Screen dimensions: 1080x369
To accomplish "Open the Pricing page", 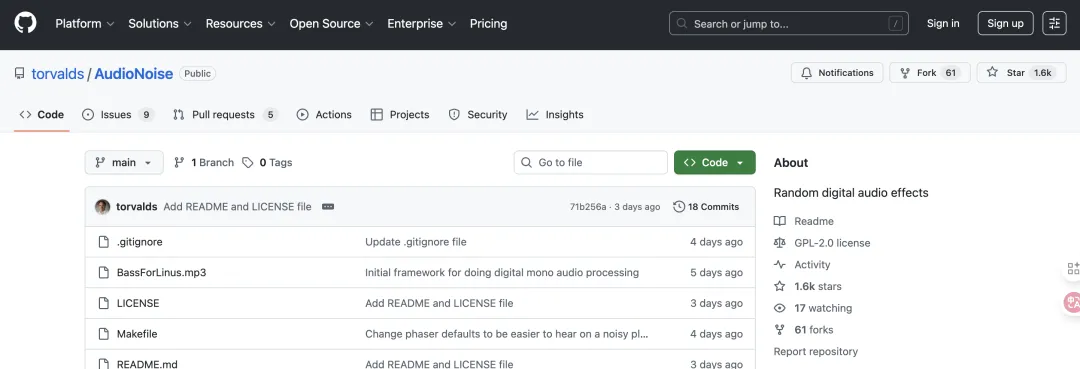I will click(488, 23).
